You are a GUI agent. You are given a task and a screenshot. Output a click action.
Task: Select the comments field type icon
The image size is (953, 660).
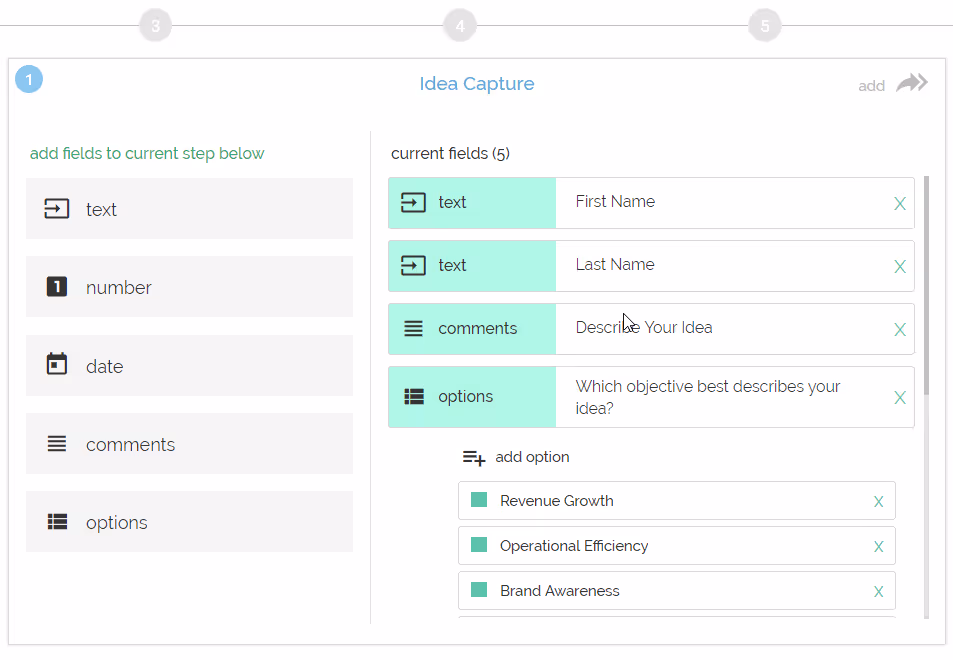pos(57,443)
